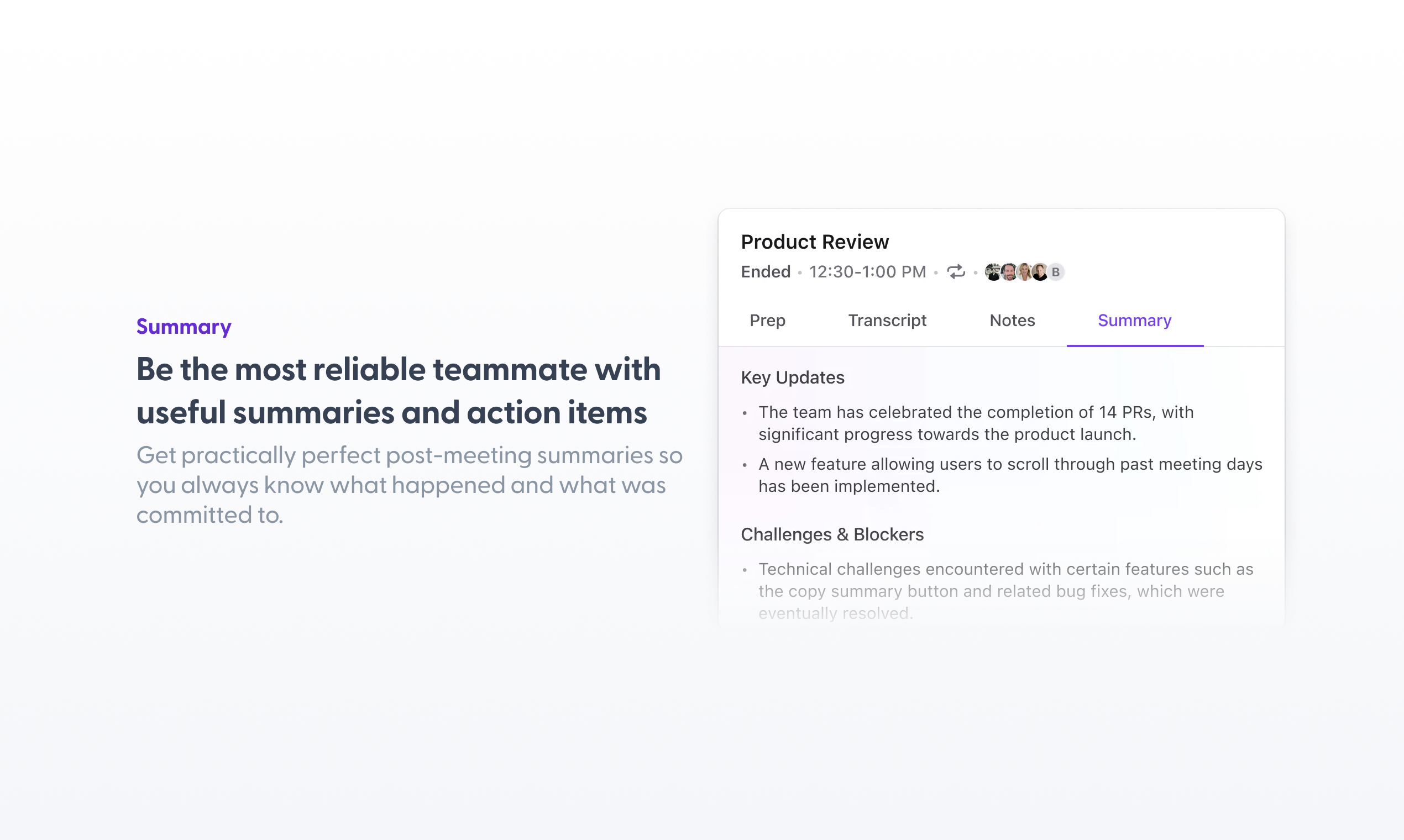Click the Challenges & Blockers section heading
Image resolution: width=1404 pixels, height=840 pixels.
[832, 534]
